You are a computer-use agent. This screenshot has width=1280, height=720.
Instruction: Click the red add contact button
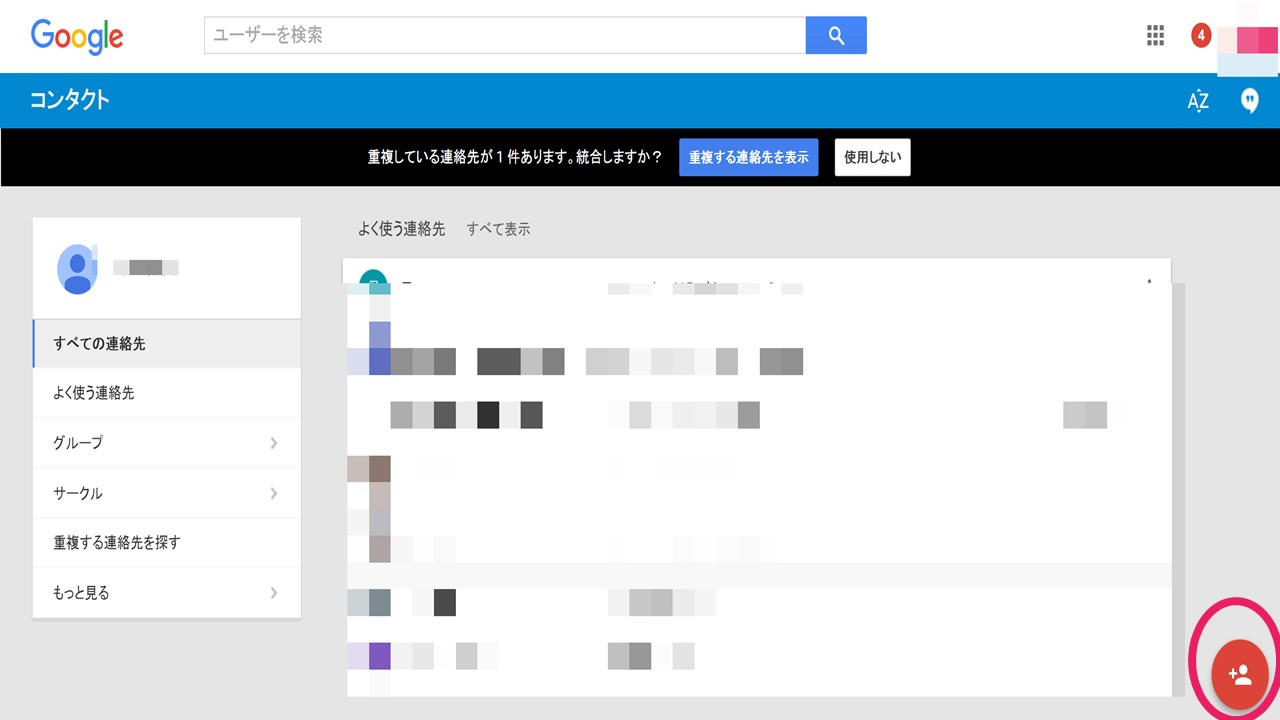click(x=1239, y=675)
